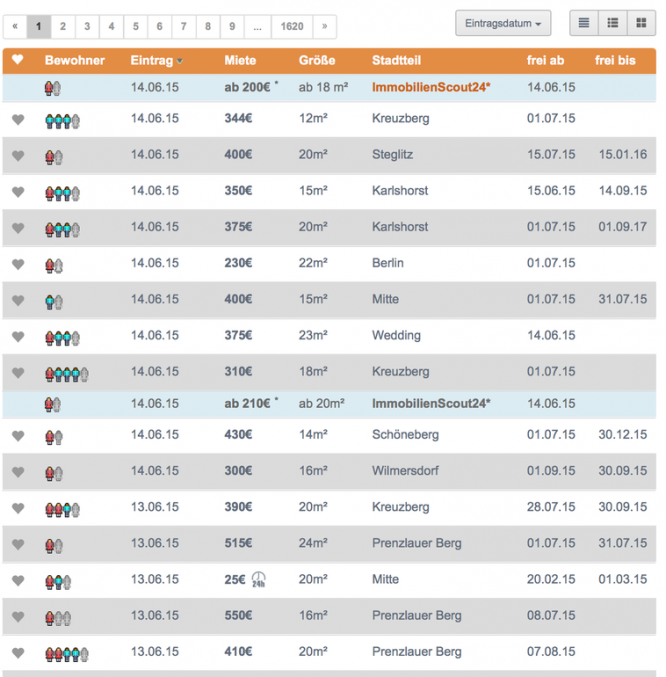
Task: Click the heart icon in table header
Action: point(17,61)
